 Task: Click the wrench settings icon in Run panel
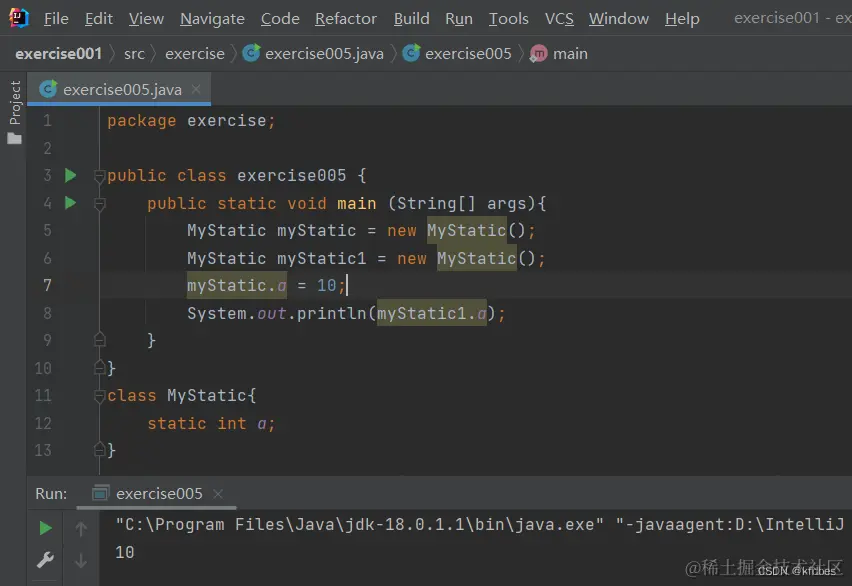[45, 559]
